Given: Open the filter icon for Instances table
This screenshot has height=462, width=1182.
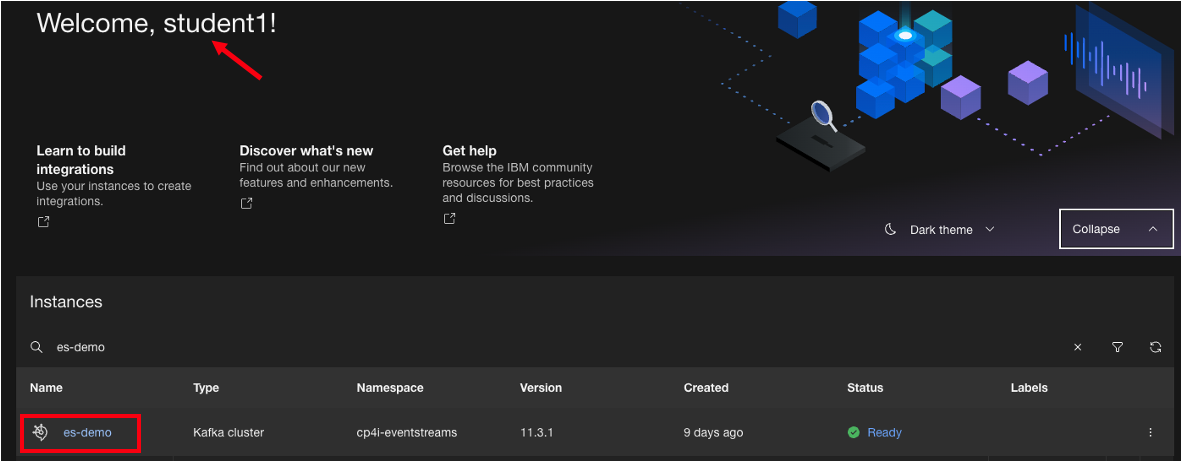Looking at the screenshot, I should tap(1117, 347).
